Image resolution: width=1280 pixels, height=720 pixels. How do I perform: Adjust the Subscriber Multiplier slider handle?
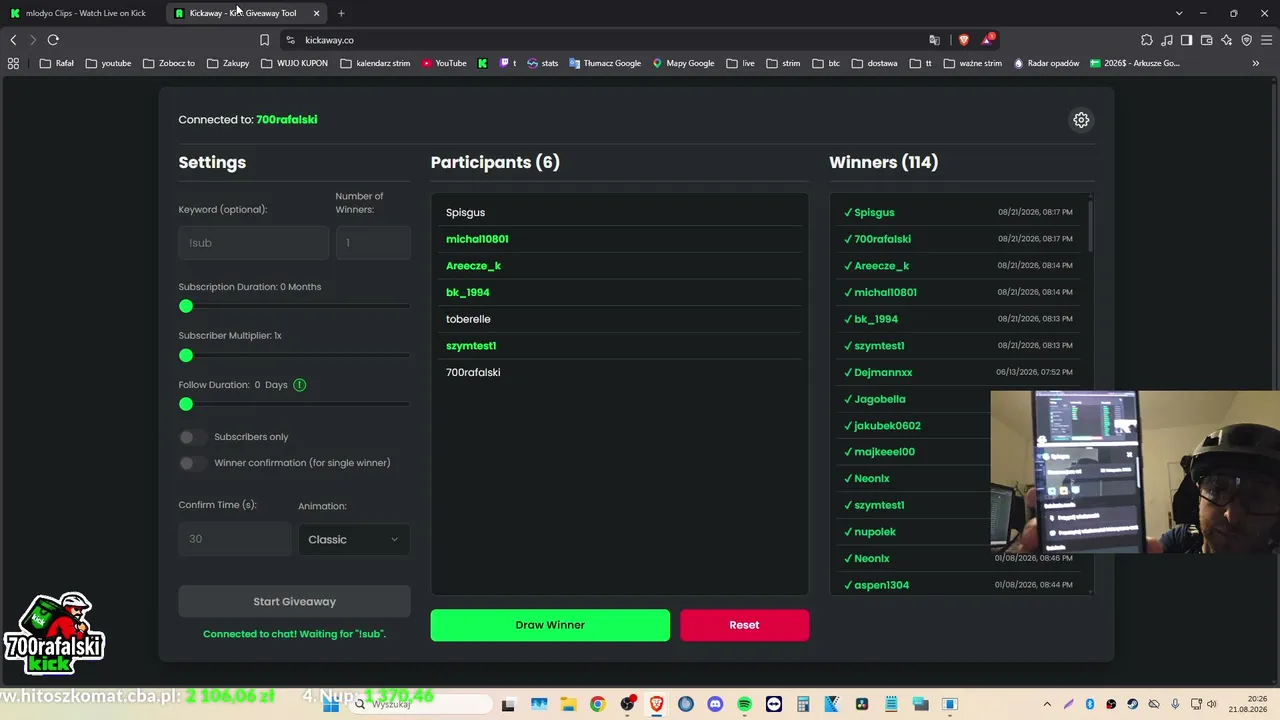pyautogui.click(x=186, y=355)
